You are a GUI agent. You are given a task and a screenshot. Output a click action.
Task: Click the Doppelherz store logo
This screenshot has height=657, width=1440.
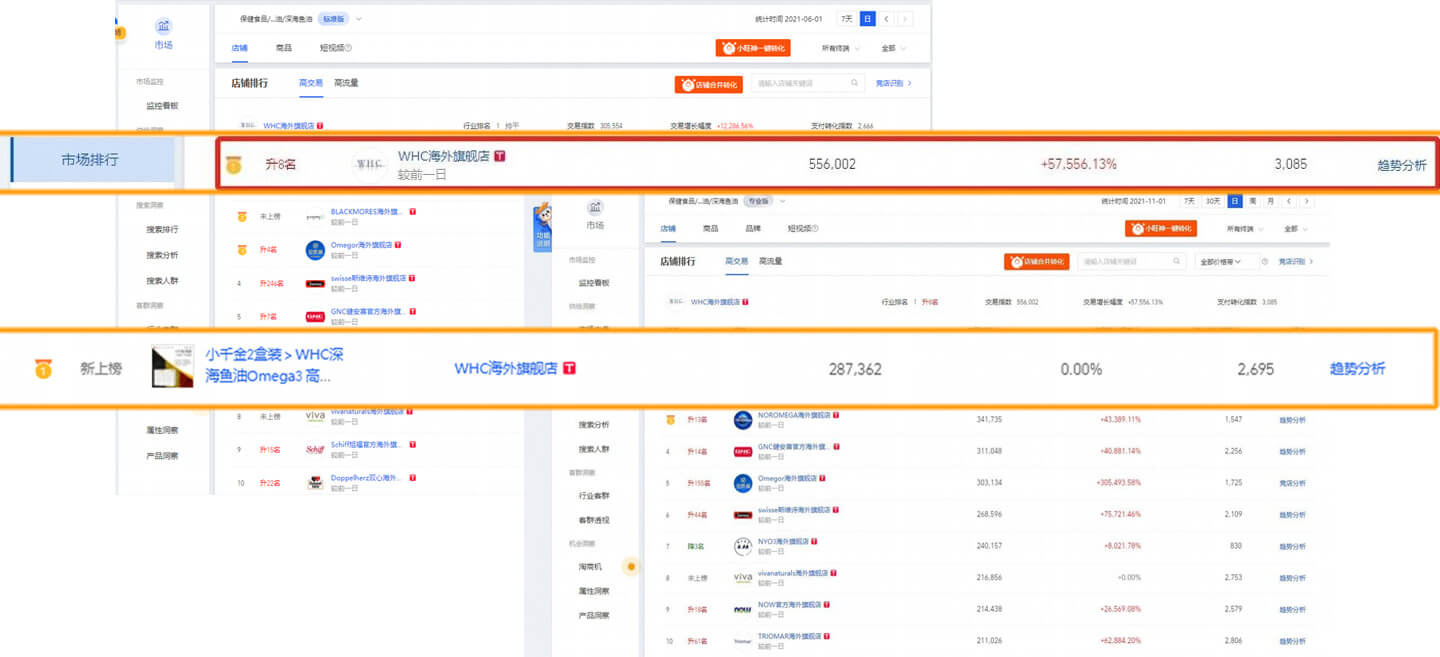click(314, 482)
